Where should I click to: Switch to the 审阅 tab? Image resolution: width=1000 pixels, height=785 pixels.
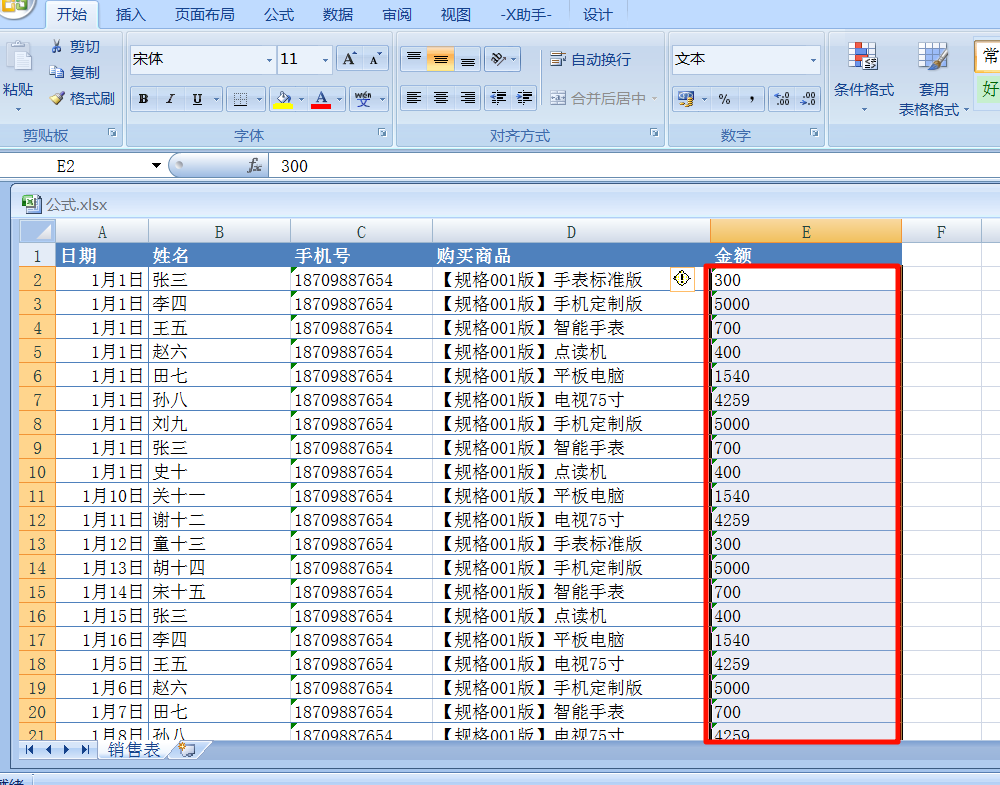pos(397,14)
